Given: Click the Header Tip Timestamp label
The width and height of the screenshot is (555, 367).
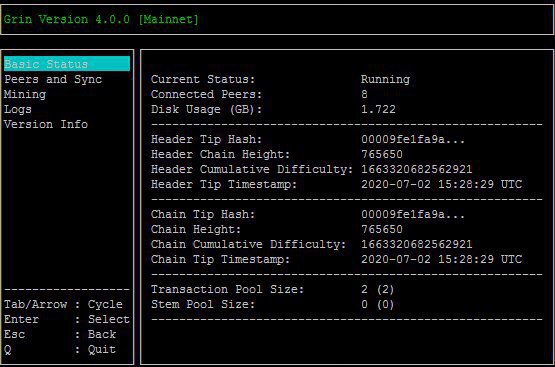Looking at the screenshot, I should (x=224, y=184).
